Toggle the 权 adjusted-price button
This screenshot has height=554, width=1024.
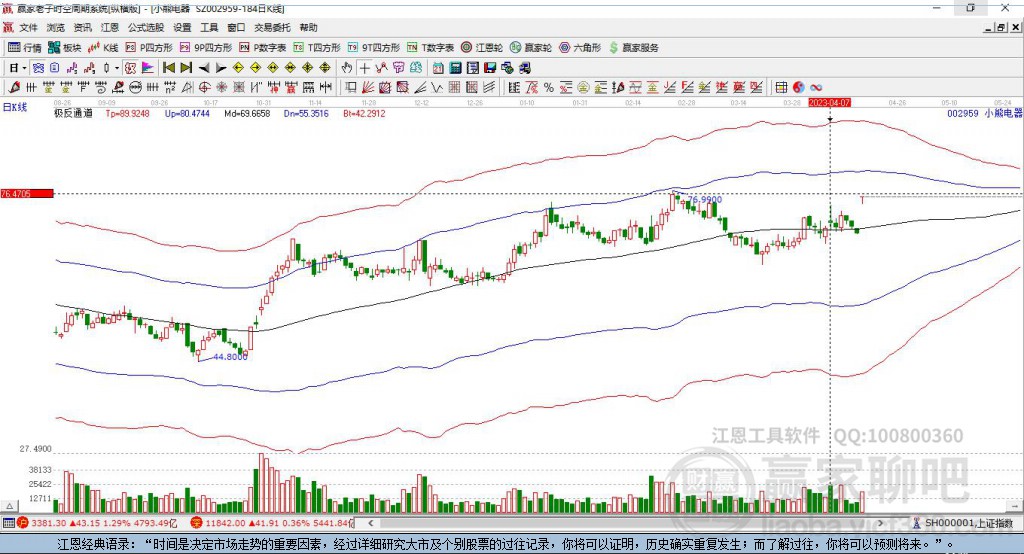coord(131,68)
